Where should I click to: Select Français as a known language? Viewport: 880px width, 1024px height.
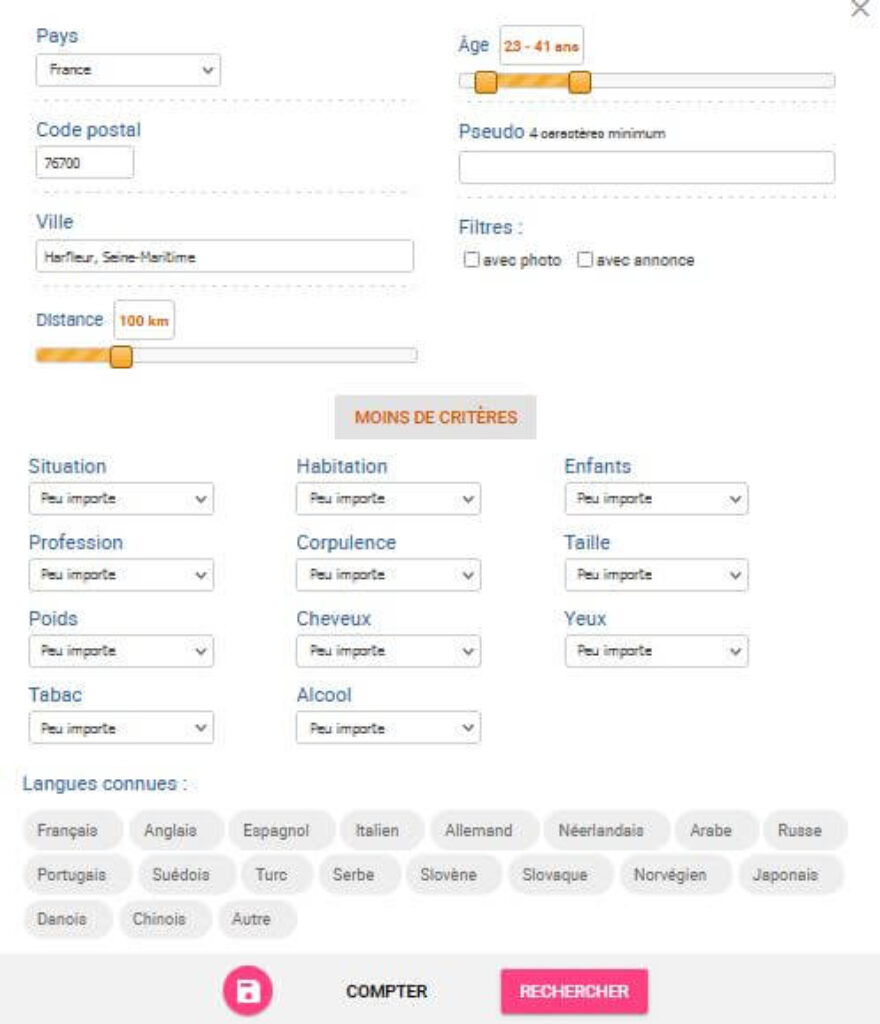pos(66,830)
